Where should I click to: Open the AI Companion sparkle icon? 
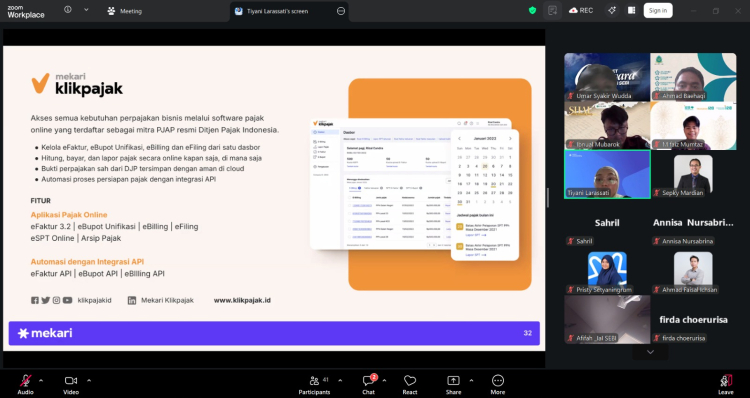tap(612, 11)
